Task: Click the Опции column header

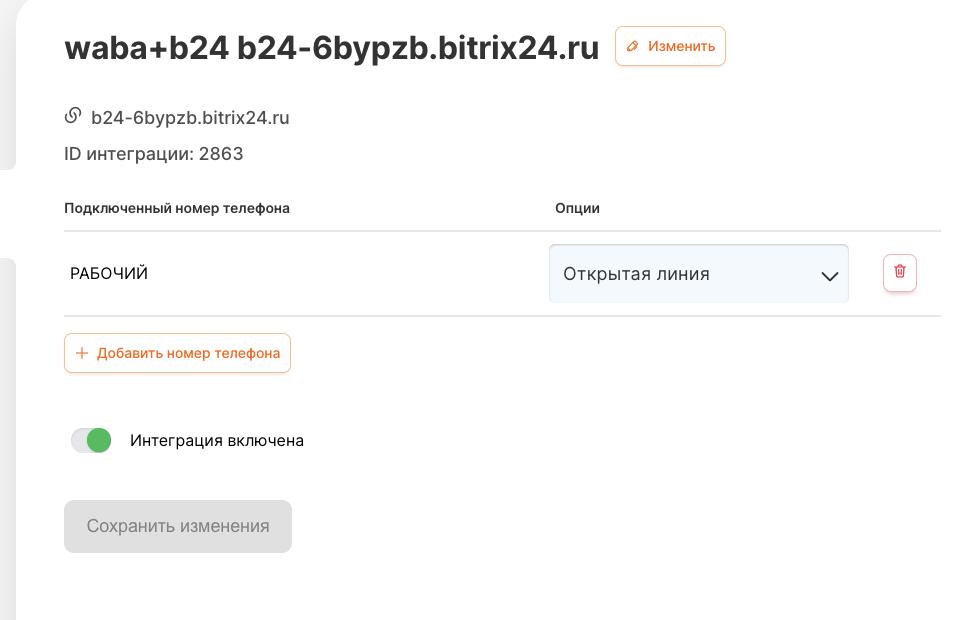Action: point(577,208)
